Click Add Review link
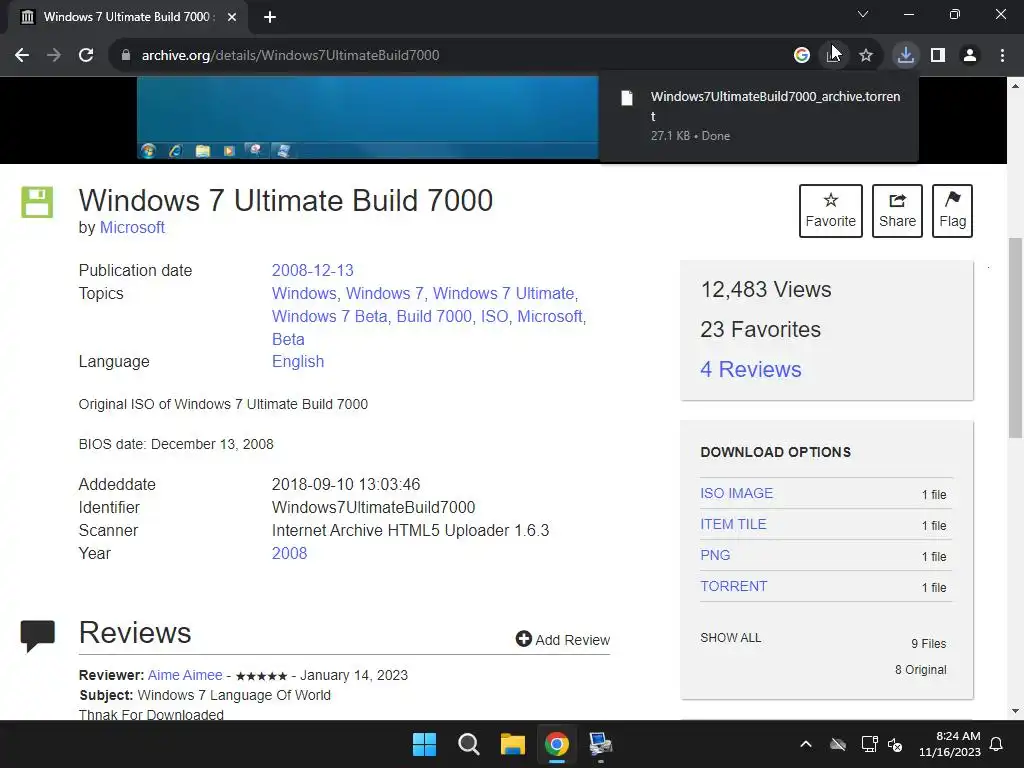1024x768 pixels. (x=562, y=639)
